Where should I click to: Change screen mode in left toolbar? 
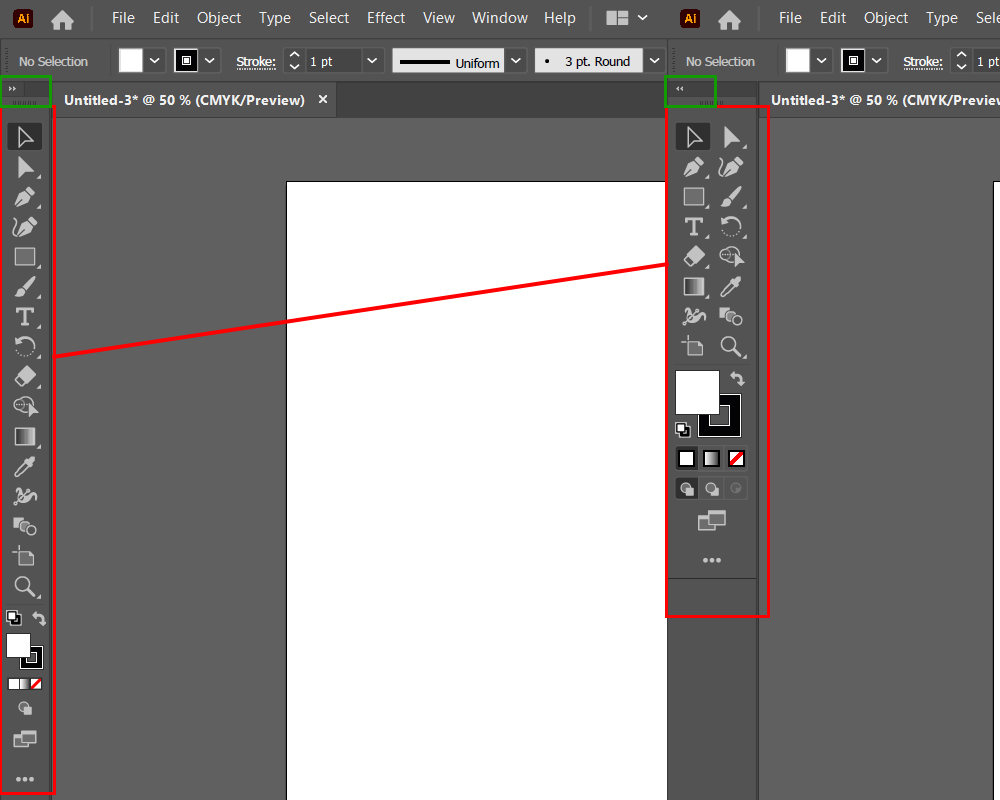25,739
